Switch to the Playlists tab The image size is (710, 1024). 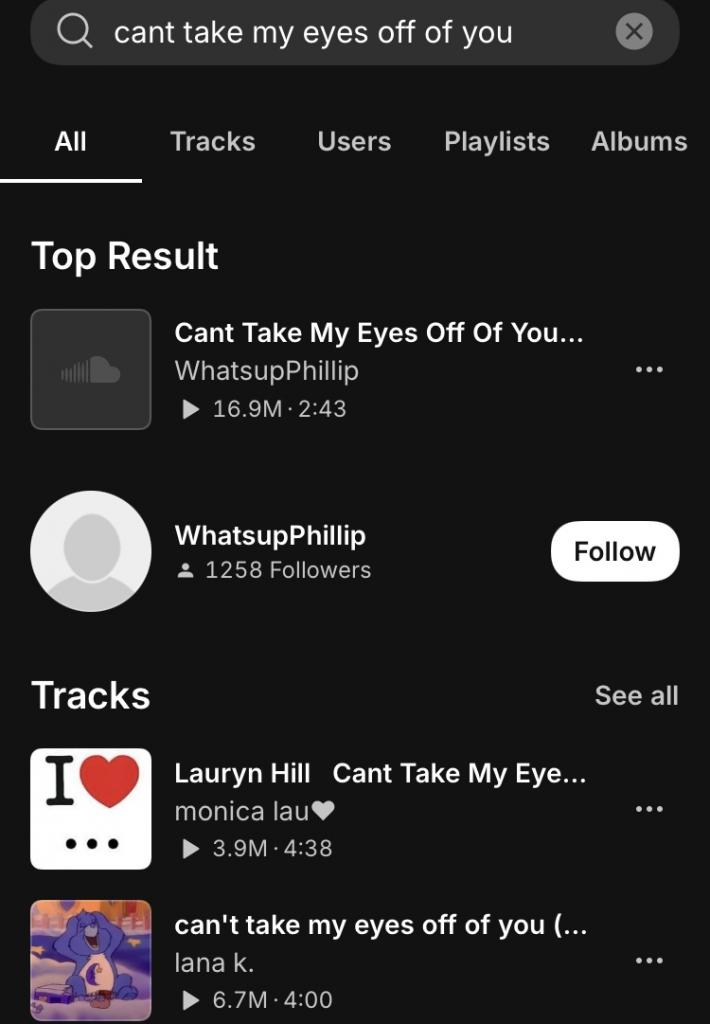click(497, 142)
